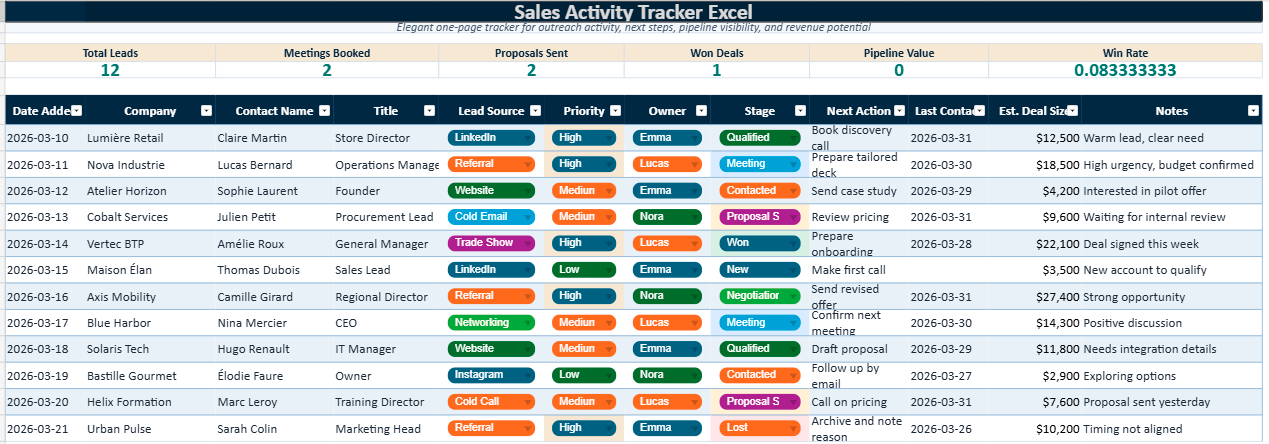
Task: Open the Date Added column filter button
Action: 76,111
